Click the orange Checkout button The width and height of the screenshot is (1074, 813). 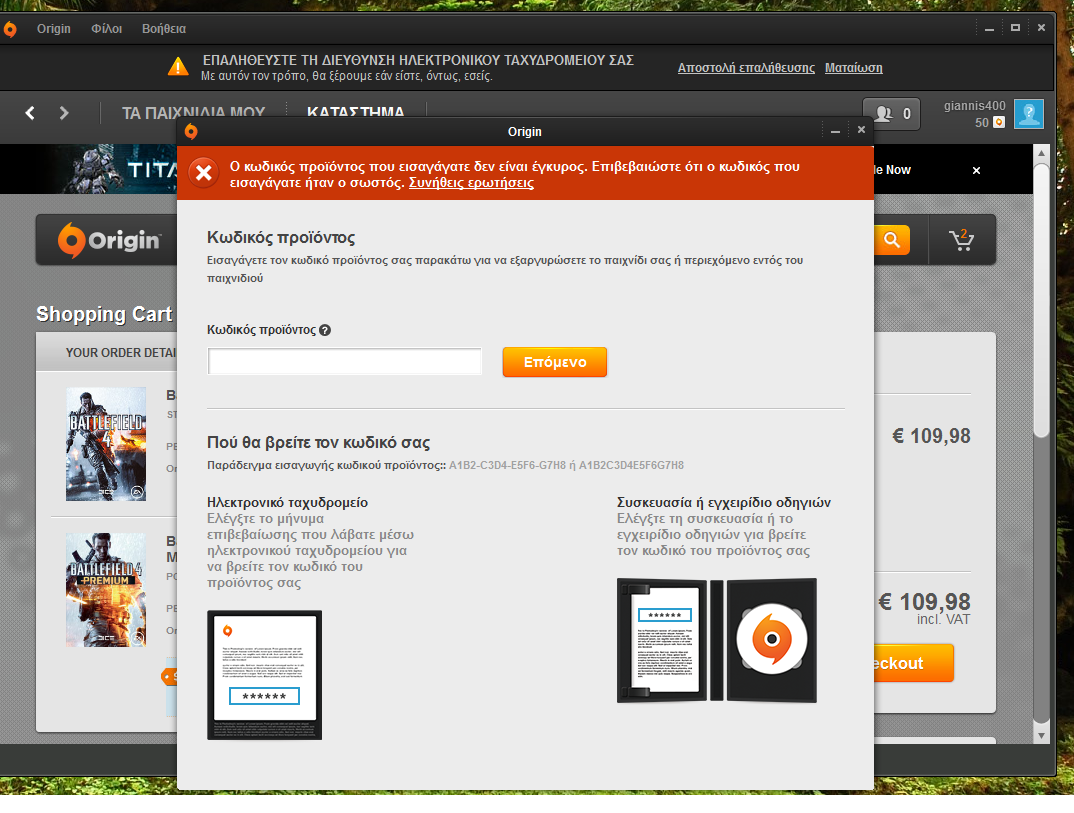pyautogui.click(x=914, y=663)
